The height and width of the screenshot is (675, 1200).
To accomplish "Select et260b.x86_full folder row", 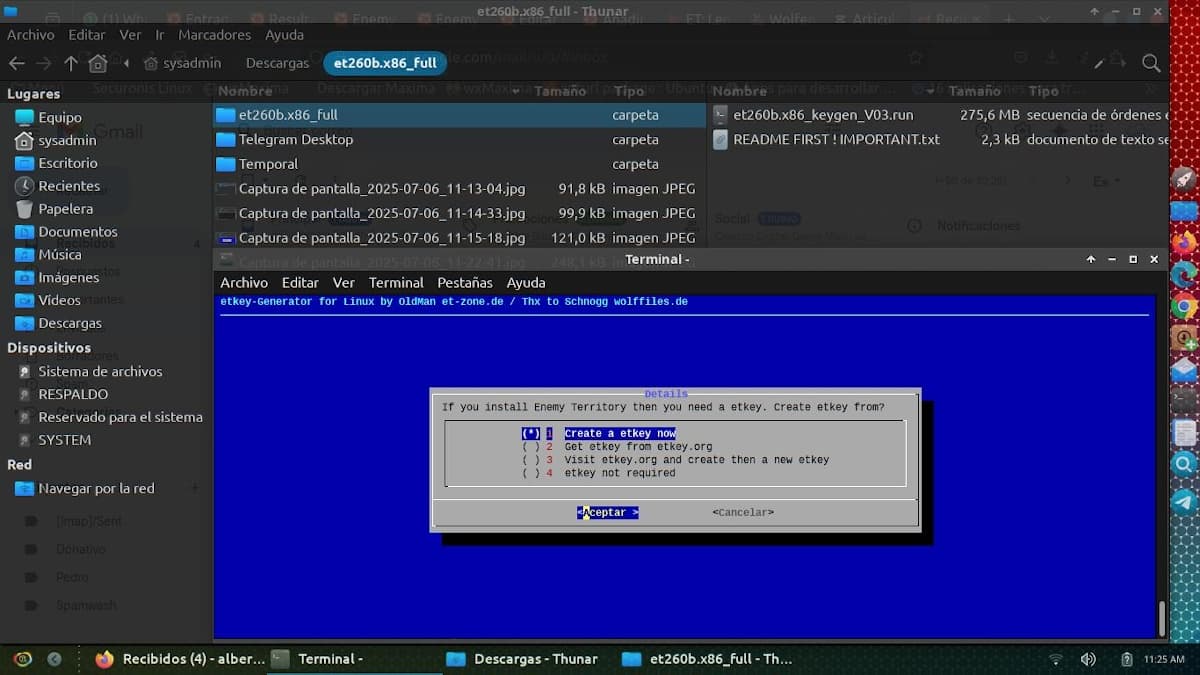I will pos(460,115).
